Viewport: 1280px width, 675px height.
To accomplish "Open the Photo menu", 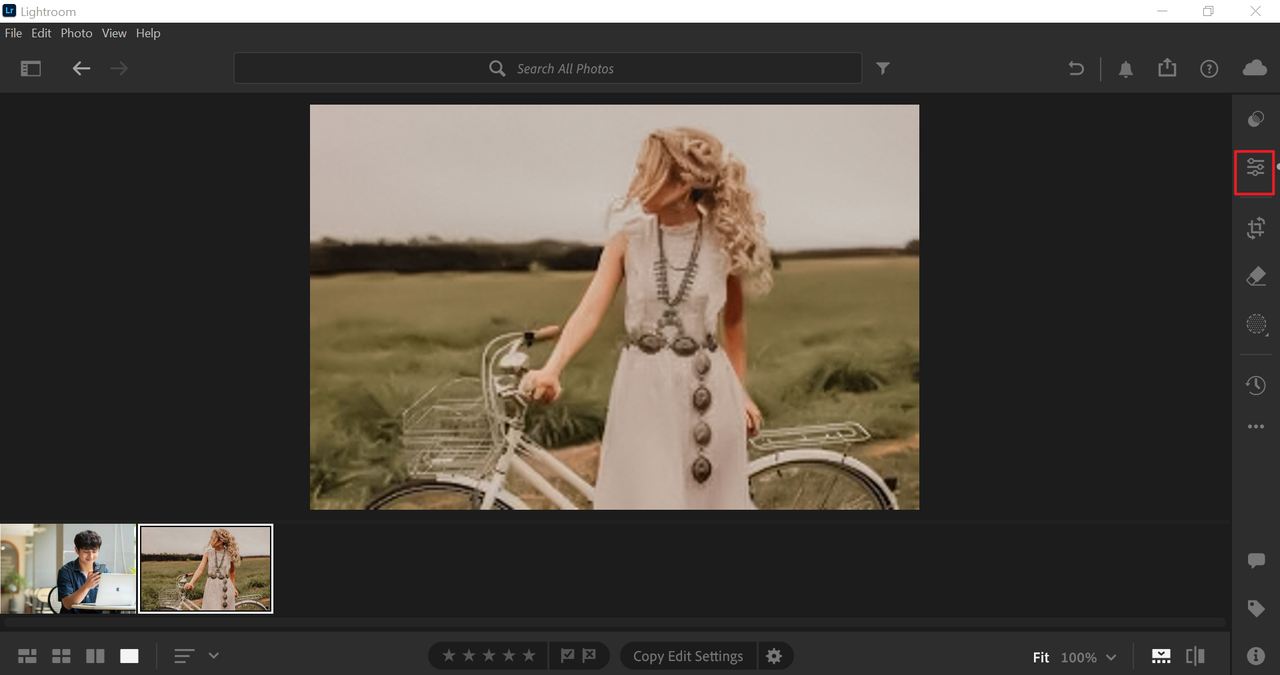I will tap(76, 33).
